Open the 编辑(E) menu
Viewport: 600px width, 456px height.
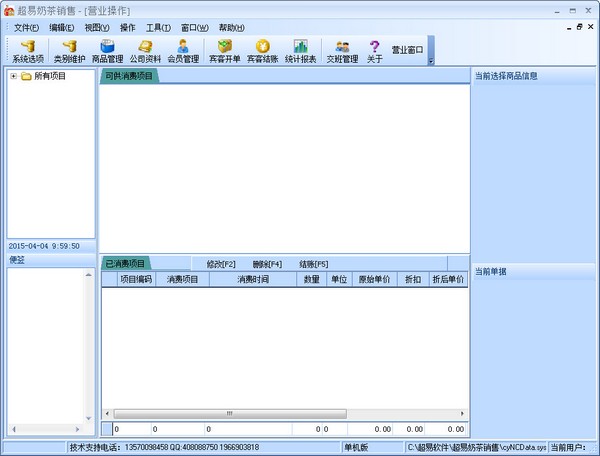62,28
